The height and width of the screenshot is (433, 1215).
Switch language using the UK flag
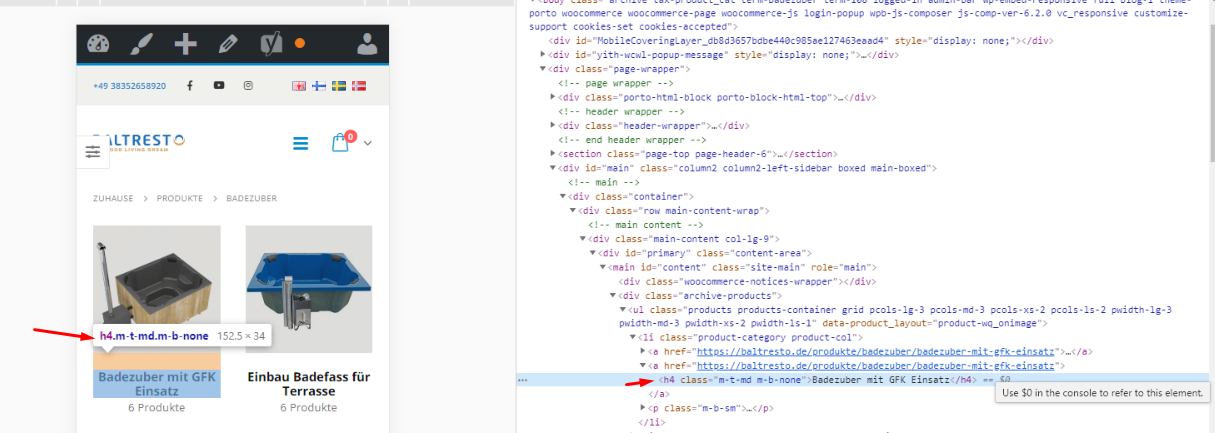298,86
